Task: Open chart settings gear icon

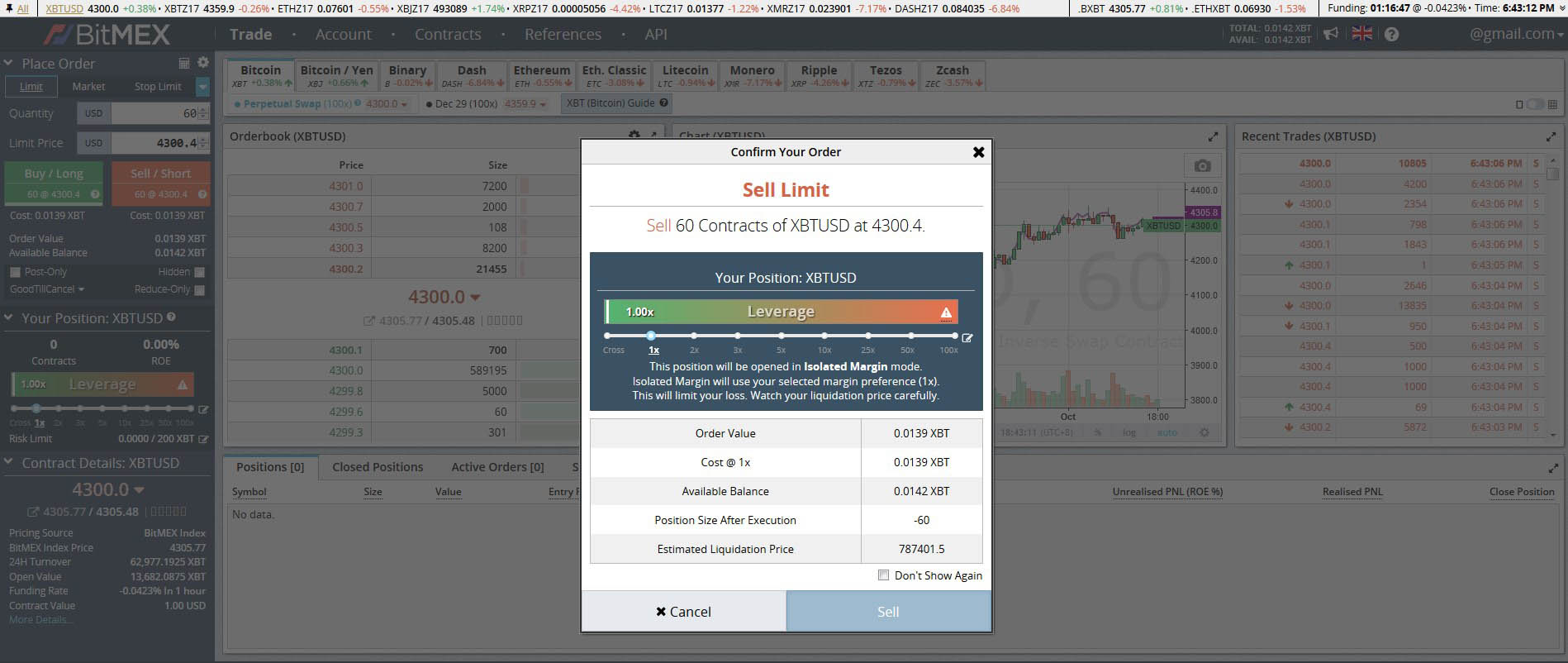Action: click(1205, 432)
